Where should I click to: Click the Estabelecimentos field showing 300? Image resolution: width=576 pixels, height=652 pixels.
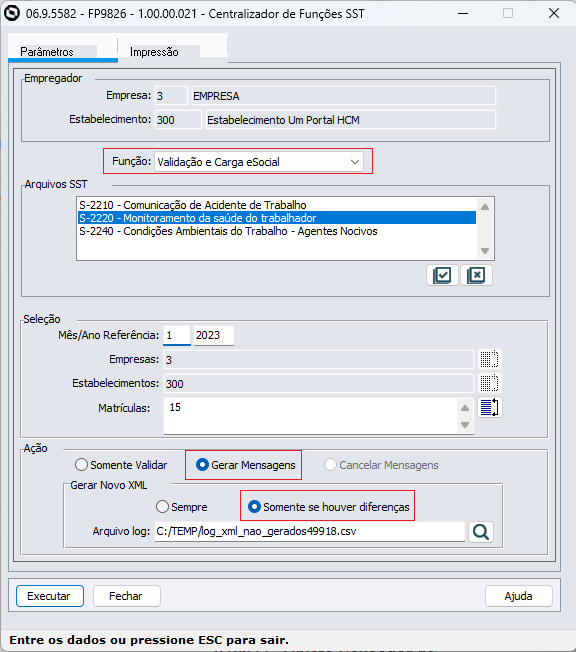tap(319, 383)
